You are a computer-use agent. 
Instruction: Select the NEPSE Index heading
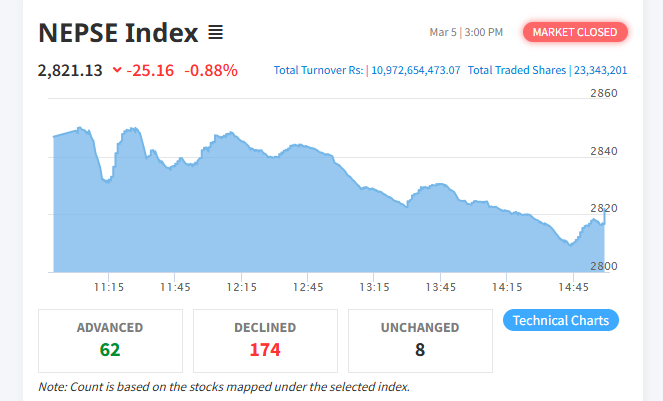click(x=118, y=33)
